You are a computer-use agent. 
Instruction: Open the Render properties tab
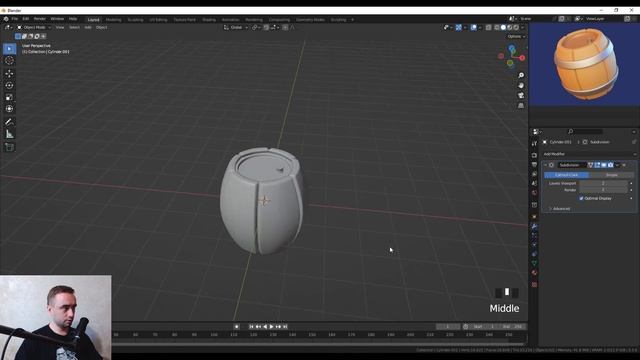pos(534,155)
